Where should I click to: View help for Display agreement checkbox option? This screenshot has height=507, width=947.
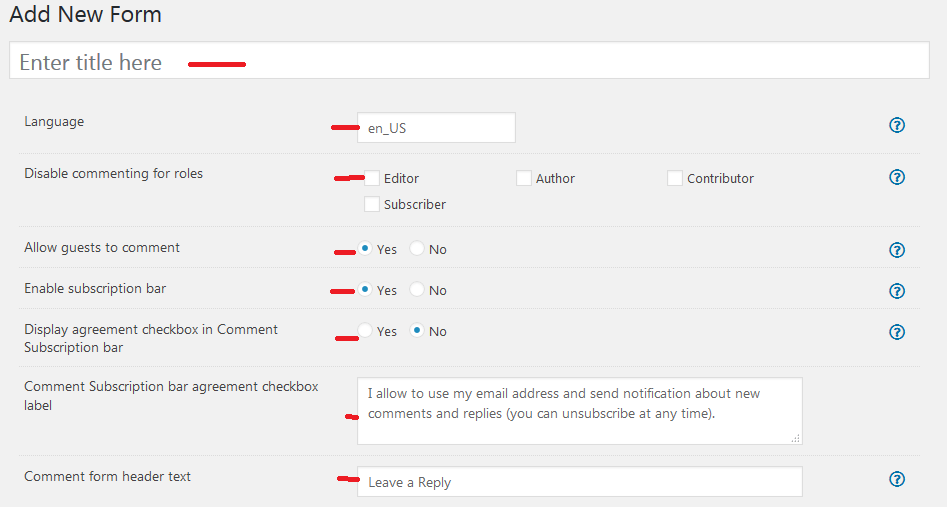897,332
